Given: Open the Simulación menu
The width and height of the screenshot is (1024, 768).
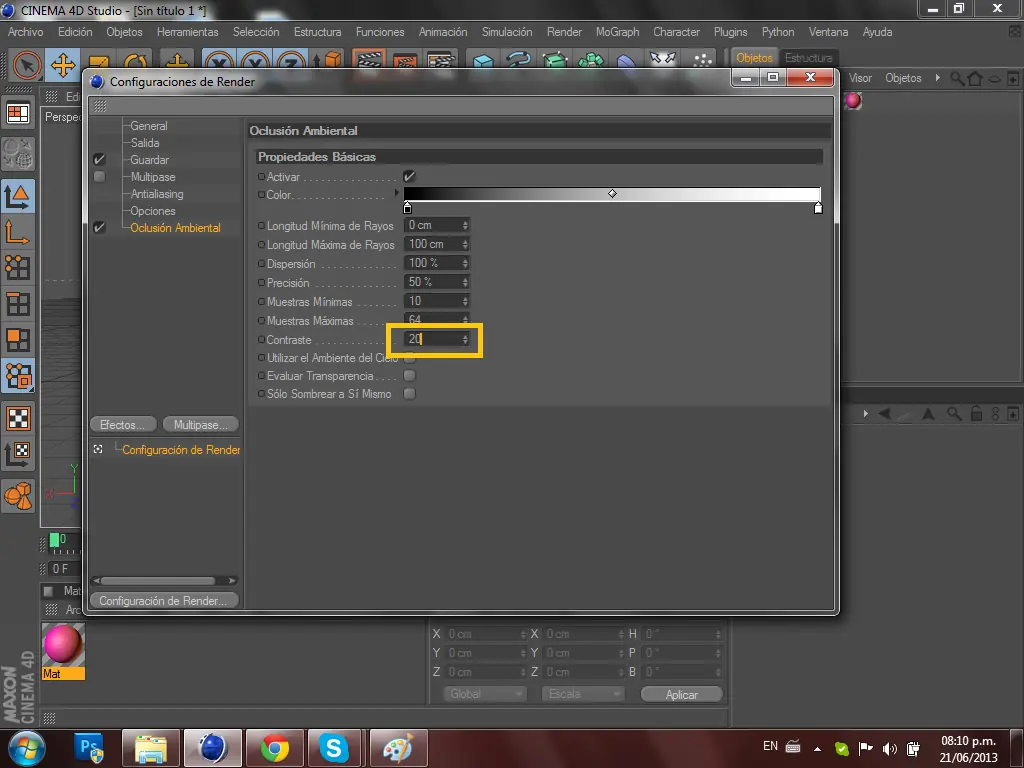Looking at the screenshot, I should tap(507, 32).
